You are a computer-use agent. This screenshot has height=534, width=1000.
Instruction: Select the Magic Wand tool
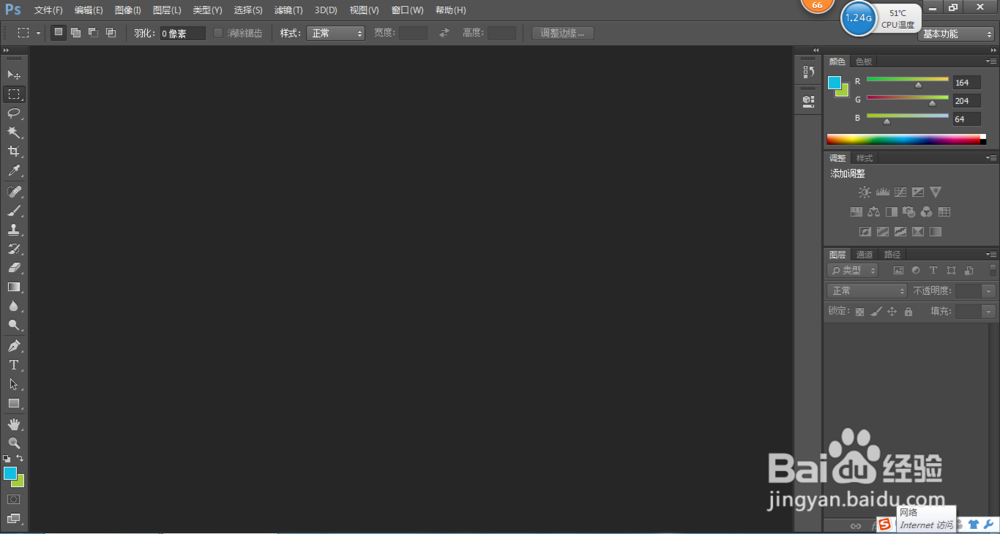pos(14,132)
